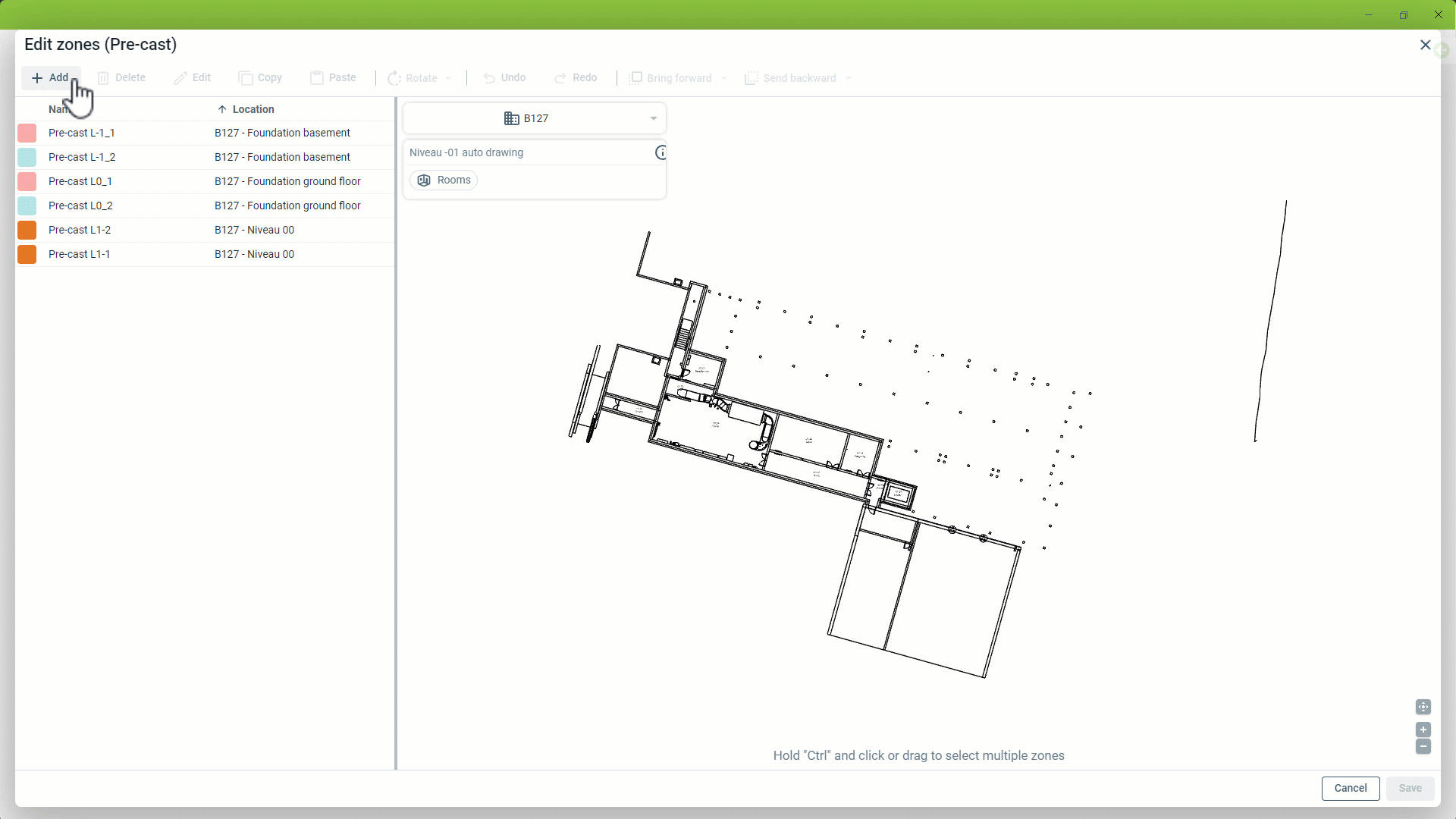Click the Redo arrow icon
The height and width of the screenshot is (819, 1456).
pos(560,78)
